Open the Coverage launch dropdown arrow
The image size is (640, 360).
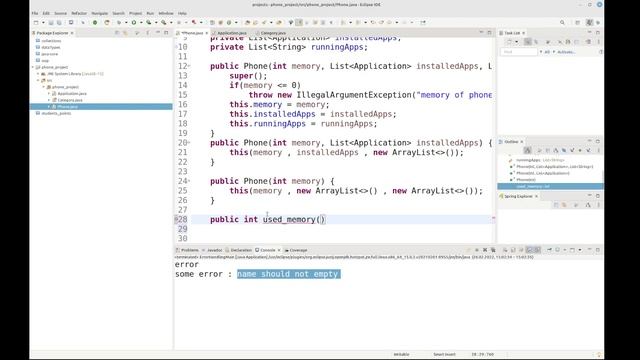tap(156, 22)
